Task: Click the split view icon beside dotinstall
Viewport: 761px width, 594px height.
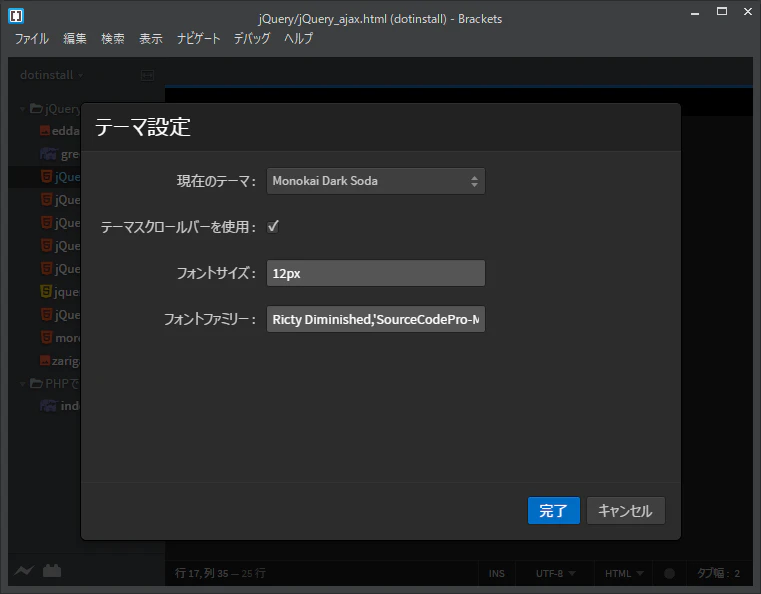Action: pyautogui.click(x=148, y=75)
